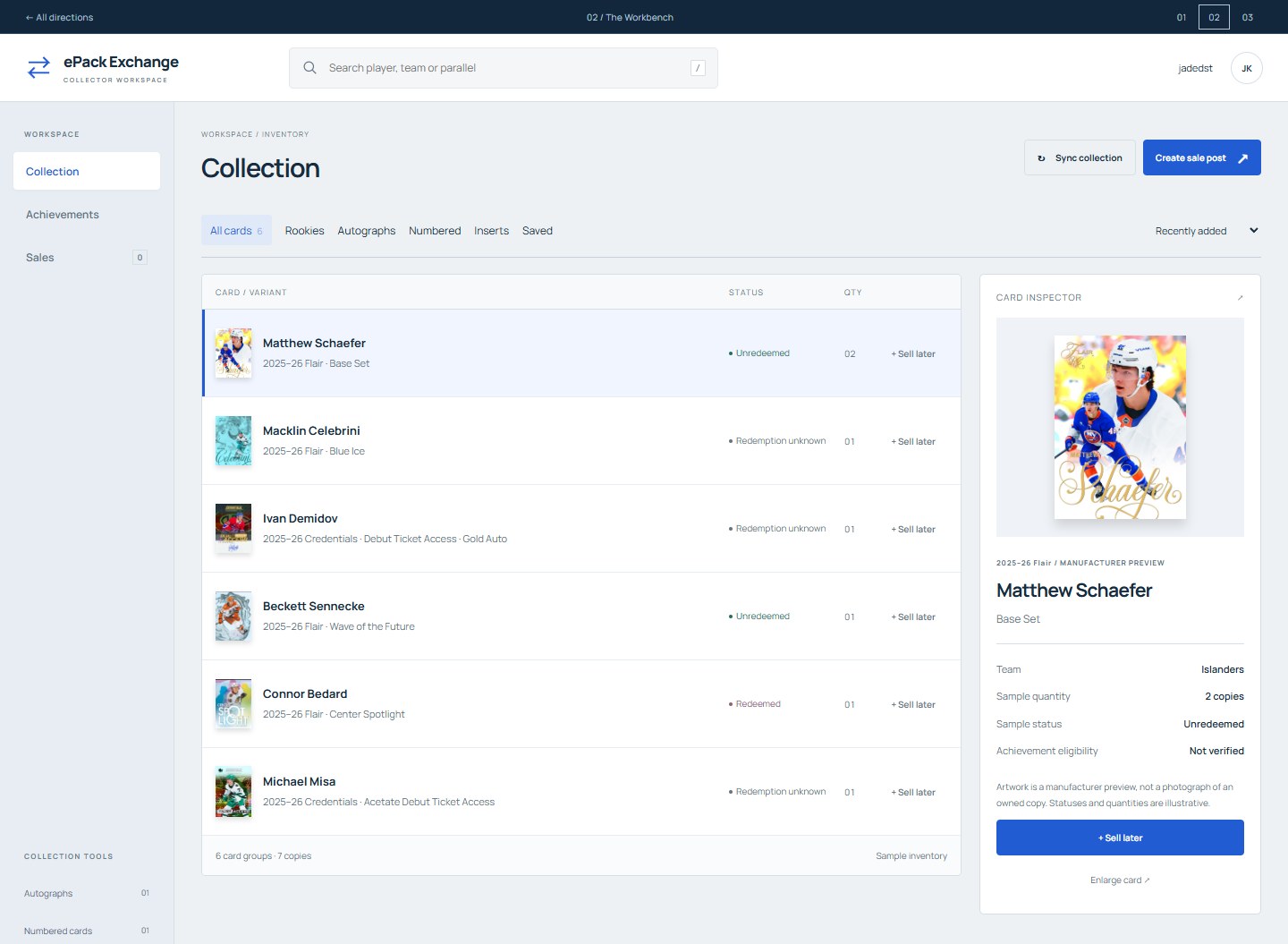Image resolution: width=1288 pixels, height=944 pixels.
Task: Select direction 01 in the top bar
Action: click(1182, 17)
